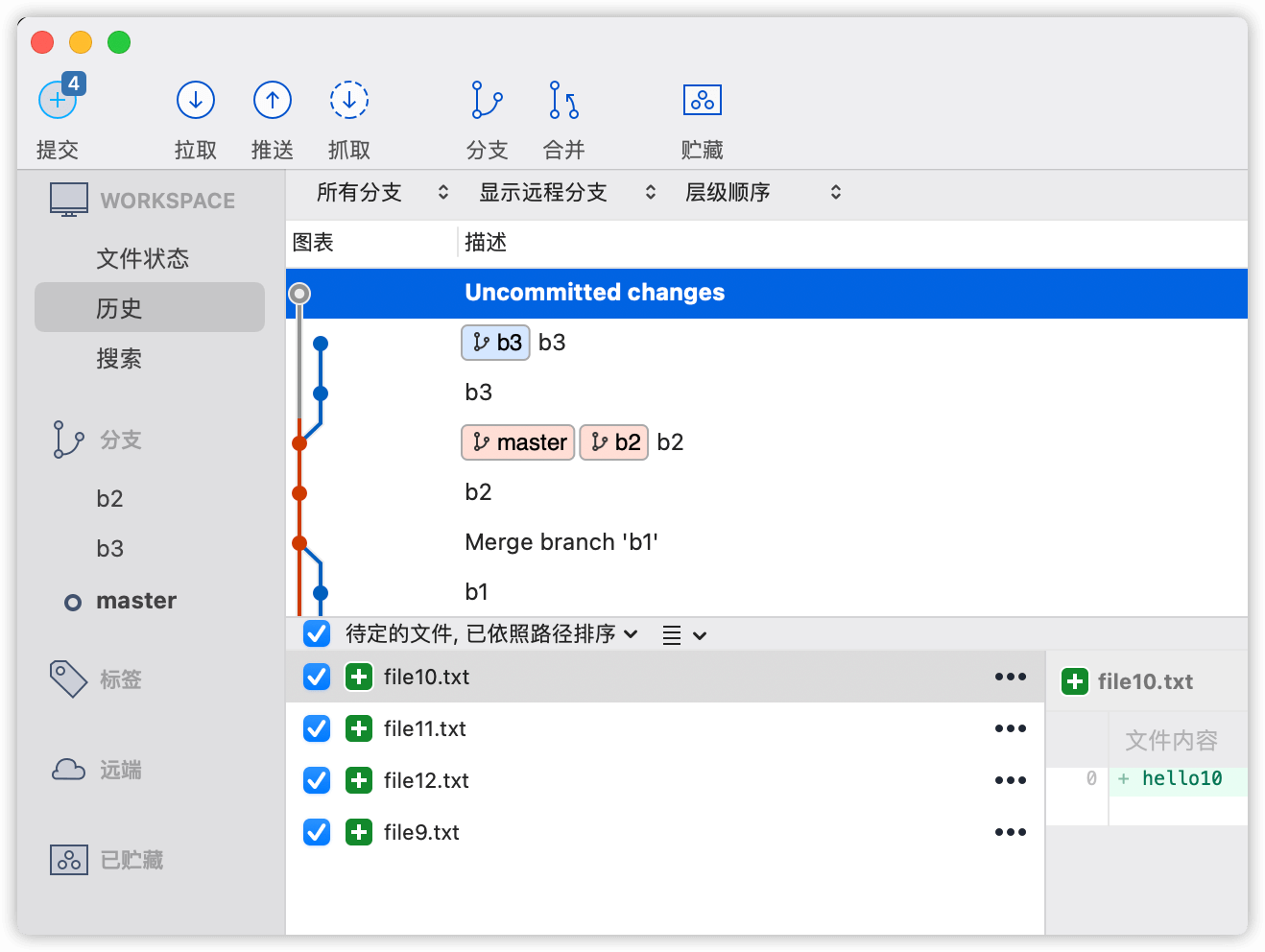Click the branches (分支) sidebar section icon
The height and width of the screenshot is (952, 1265).
click(x=69, y=440)
